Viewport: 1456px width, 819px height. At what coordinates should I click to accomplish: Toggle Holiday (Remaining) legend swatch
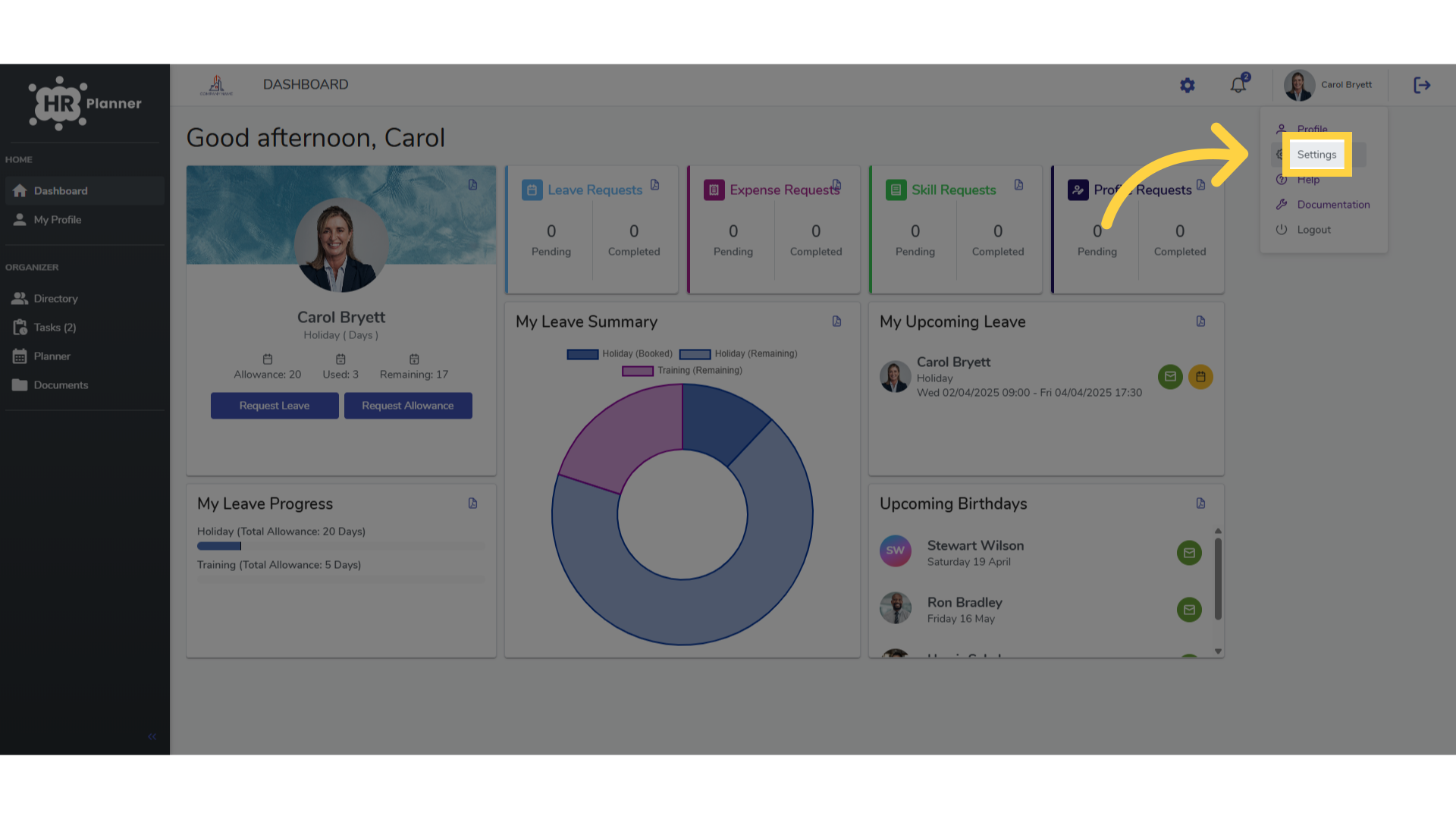pos(695,354)
